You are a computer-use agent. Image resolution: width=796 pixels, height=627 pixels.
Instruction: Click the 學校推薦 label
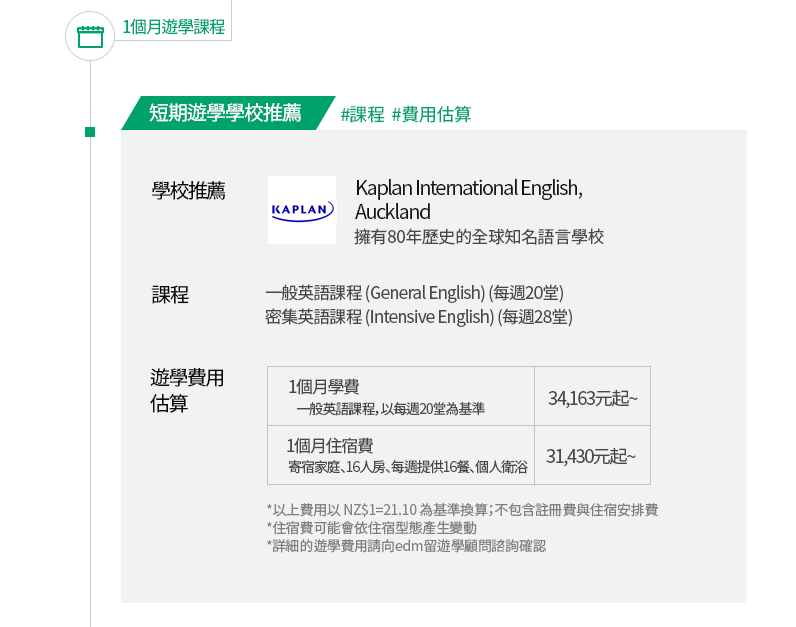point(188,191)
